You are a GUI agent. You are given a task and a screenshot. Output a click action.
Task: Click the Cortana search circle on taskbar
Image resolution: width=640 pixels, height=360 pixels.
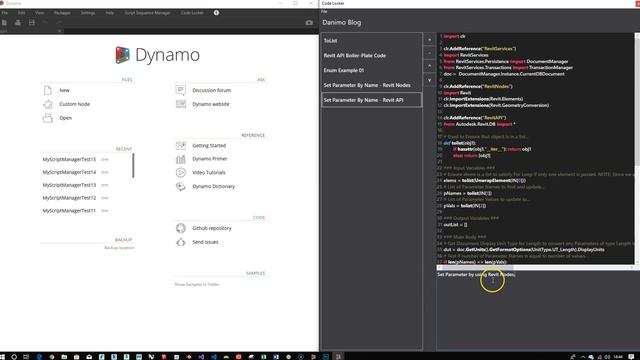point(14,357)
